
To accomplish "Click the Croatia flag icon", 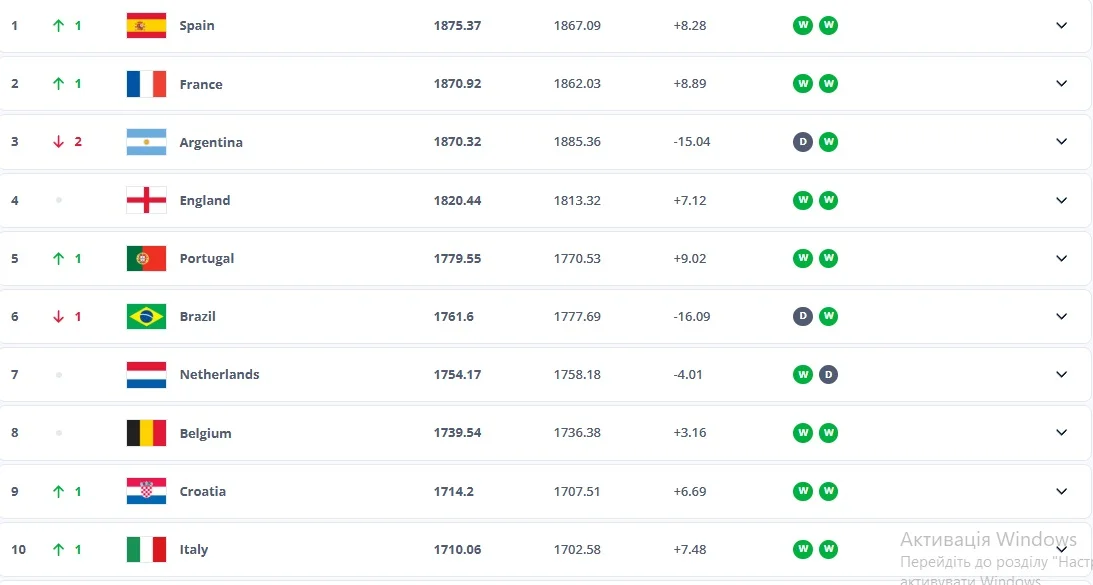I will pos(146,491).
